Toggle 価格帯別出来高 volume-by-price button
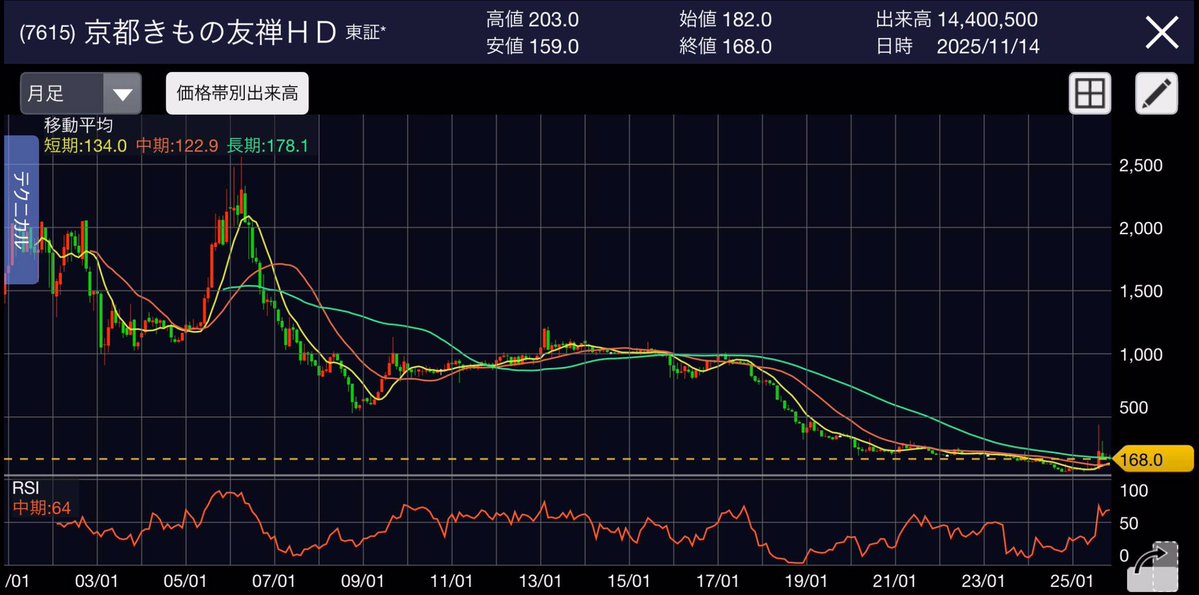The height and width of the screenshot is (595, 1199). pos(237,94)
